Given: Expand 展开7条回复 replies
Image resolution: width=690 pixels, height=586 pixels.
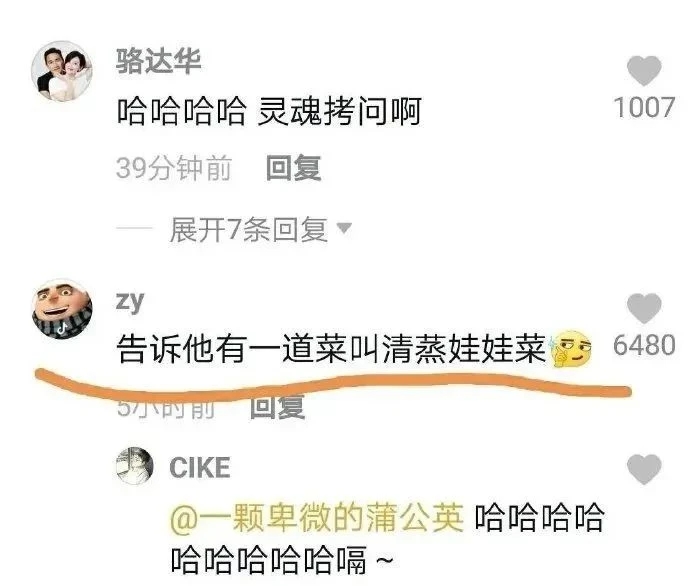Looking at the screenshot, I should tap(249, 230).
